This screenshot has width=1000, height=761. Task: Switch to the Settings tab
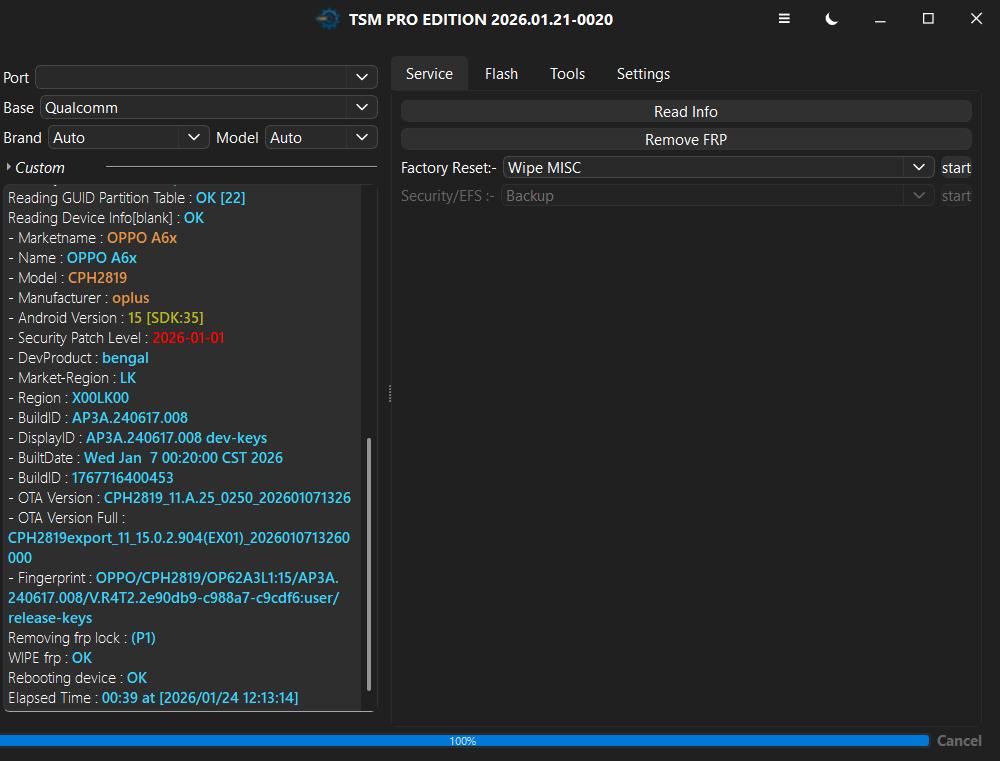[x=643, y=73]
